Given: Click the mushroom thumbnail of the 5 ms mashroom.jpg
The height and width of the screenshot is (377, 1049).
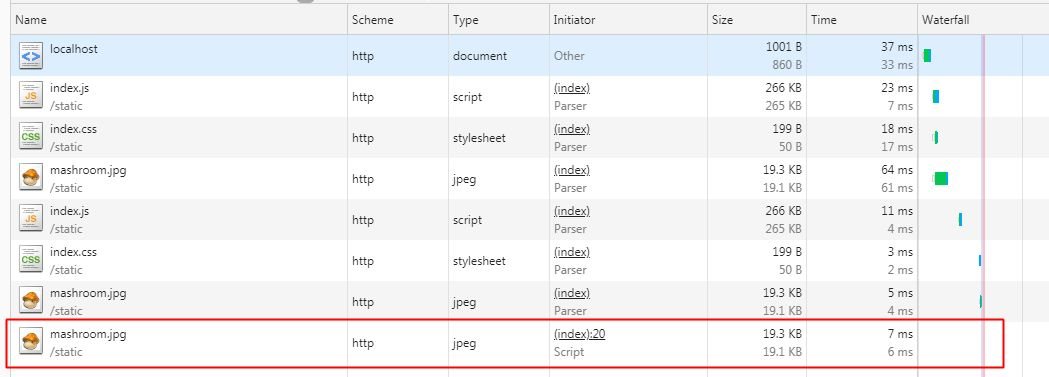Looking at the screenshot, I should click(31, 301).
